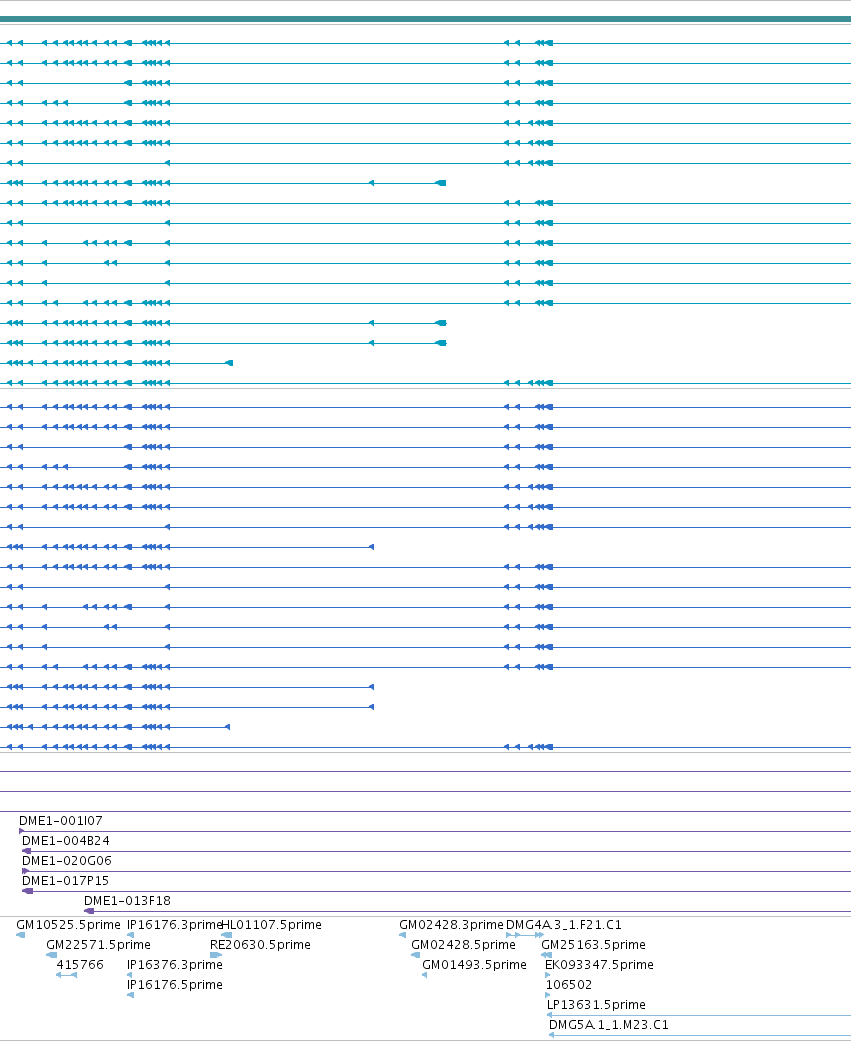Open the HL01107.5prime EST feature
851x1041 pixels.
[271, 924]
